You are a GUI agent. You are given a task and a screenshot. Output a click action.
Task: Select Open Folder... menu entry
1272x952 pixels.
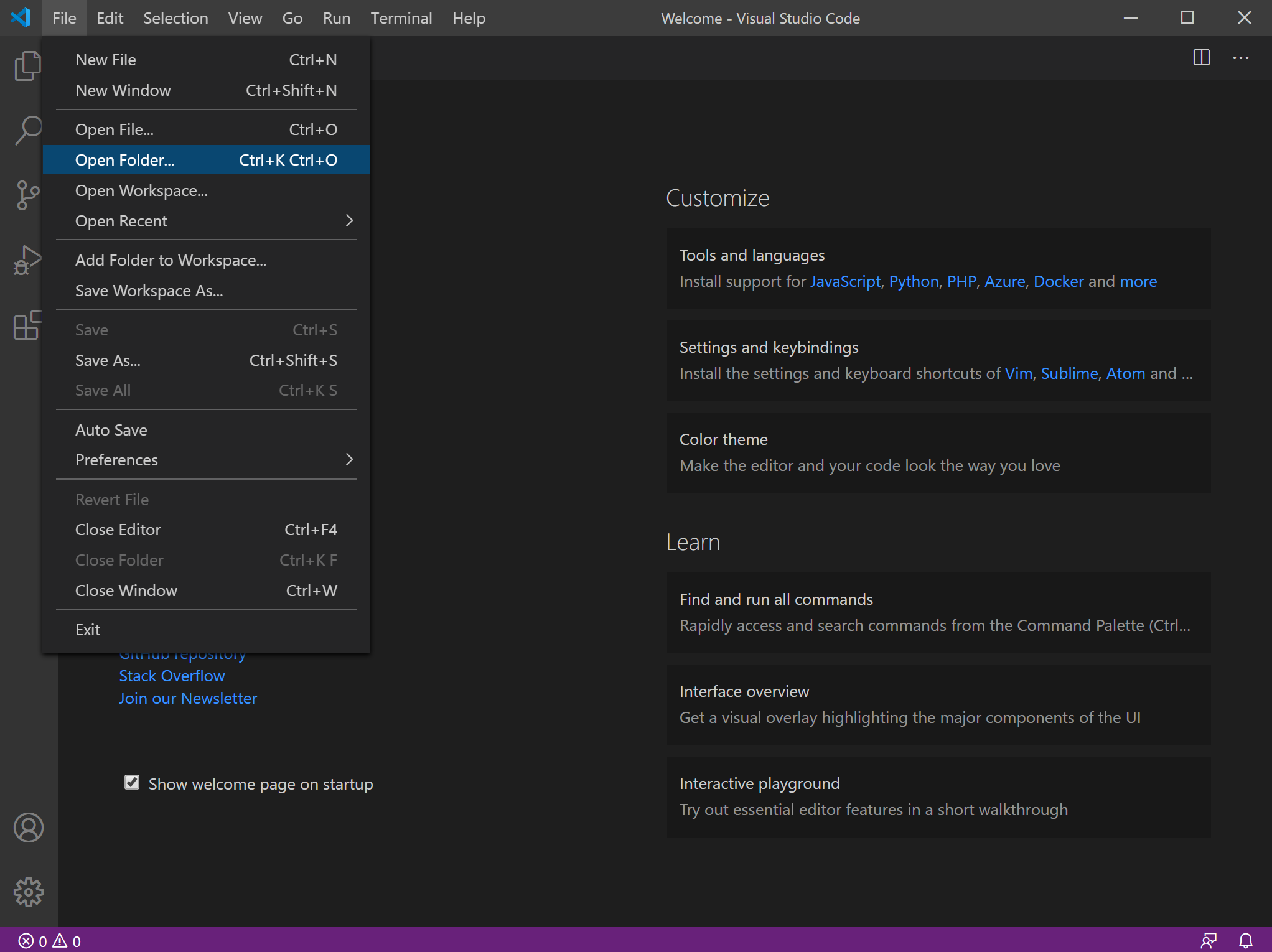click(206, 160)
